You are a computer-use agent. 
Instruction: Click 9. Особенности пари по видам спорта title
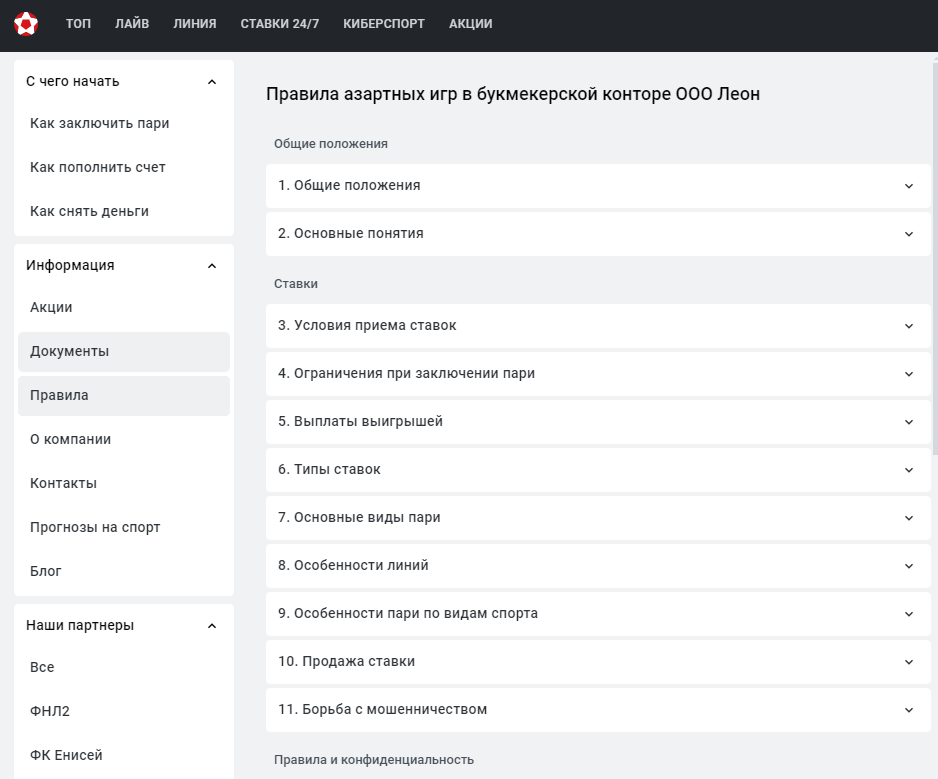click(x=408, y=613)
